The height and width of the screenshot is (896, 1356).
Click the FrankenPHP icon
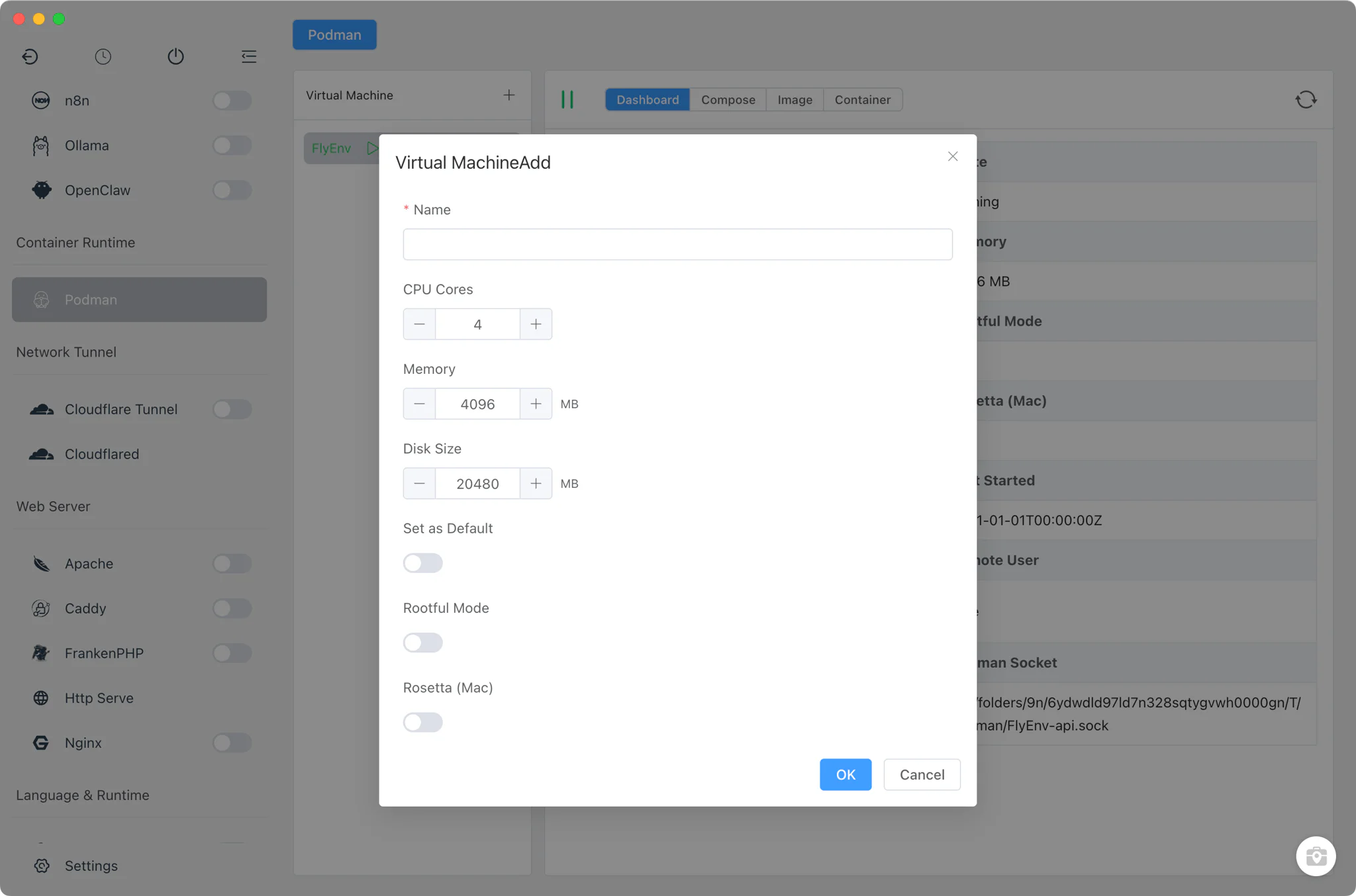41,653
